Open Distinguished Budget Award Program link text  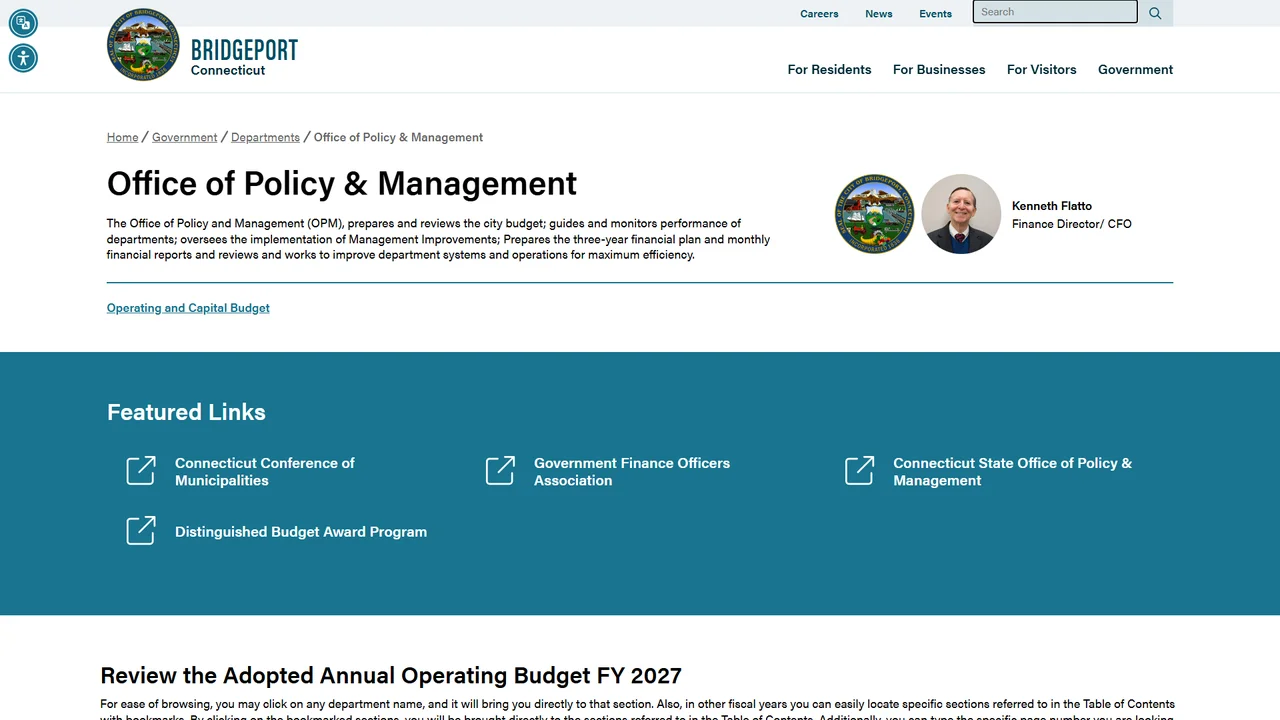pos(301,532)
